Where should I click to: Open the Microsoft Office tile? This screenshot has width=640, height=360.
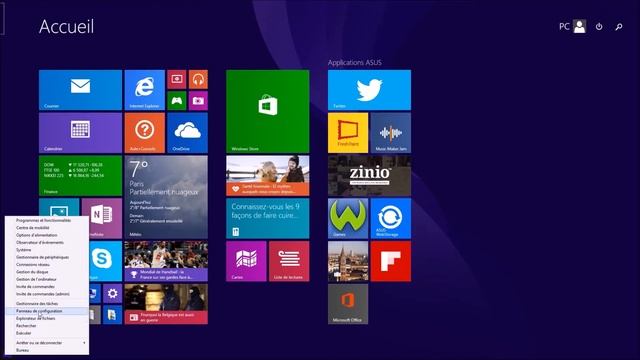point(348,304)
